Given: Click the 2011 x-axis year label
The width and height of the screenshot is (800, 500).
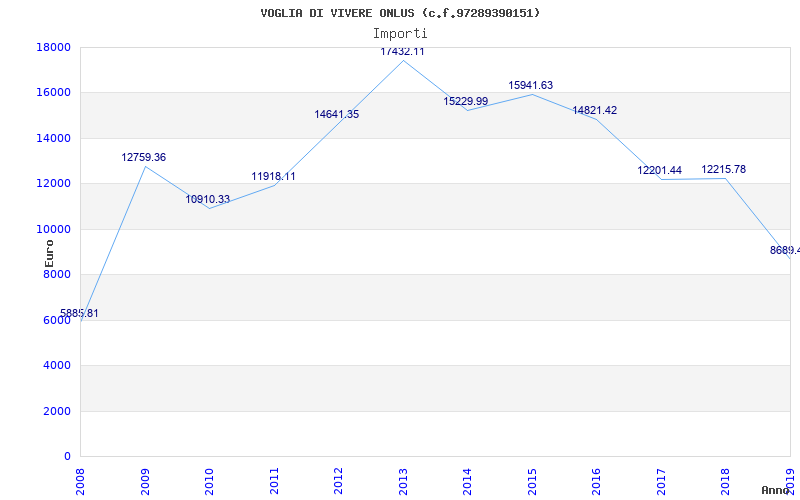Looking at the screenshot, I should click(274, 482).
